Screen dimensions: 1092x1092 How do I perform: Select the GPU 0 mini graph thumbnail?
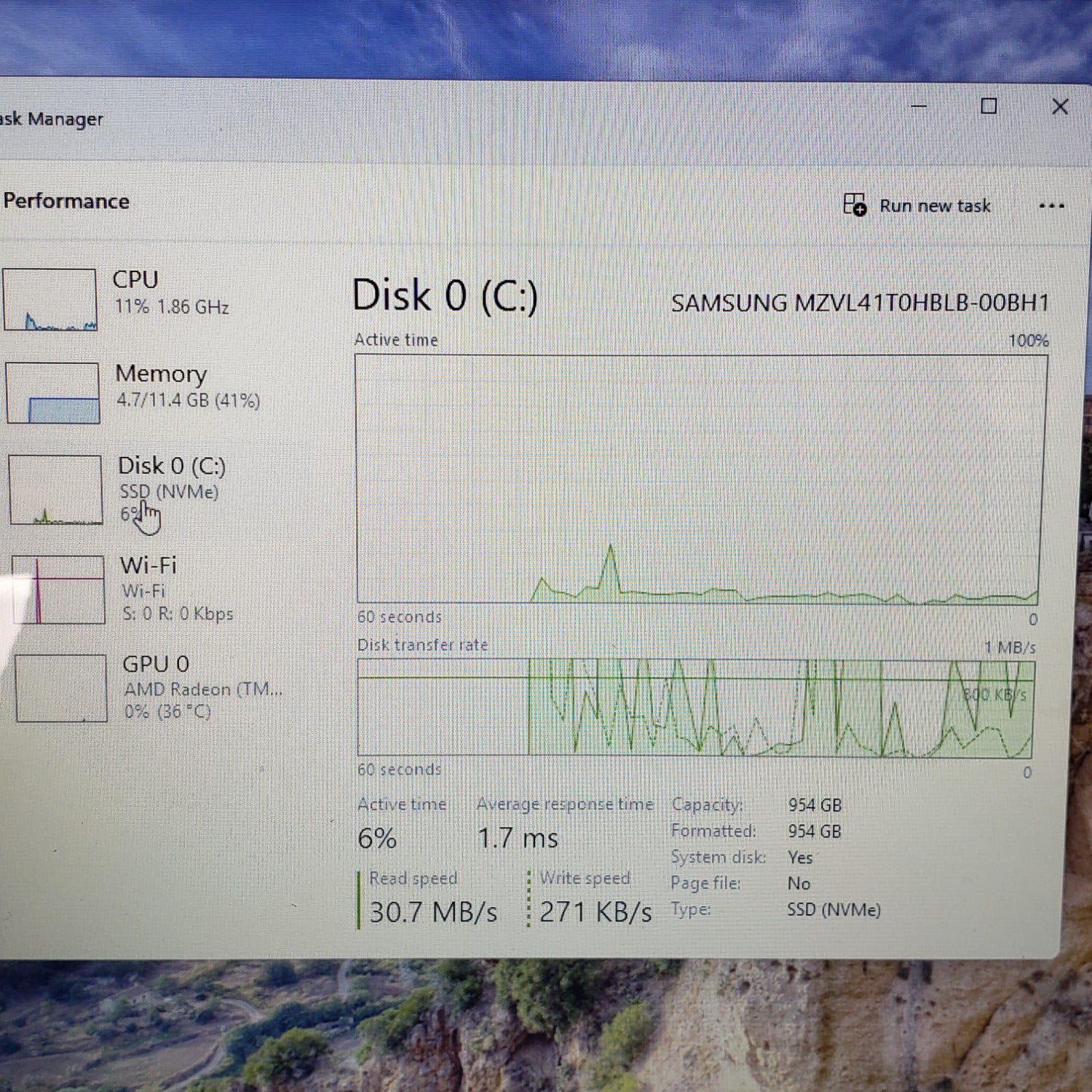pos(61,688)
